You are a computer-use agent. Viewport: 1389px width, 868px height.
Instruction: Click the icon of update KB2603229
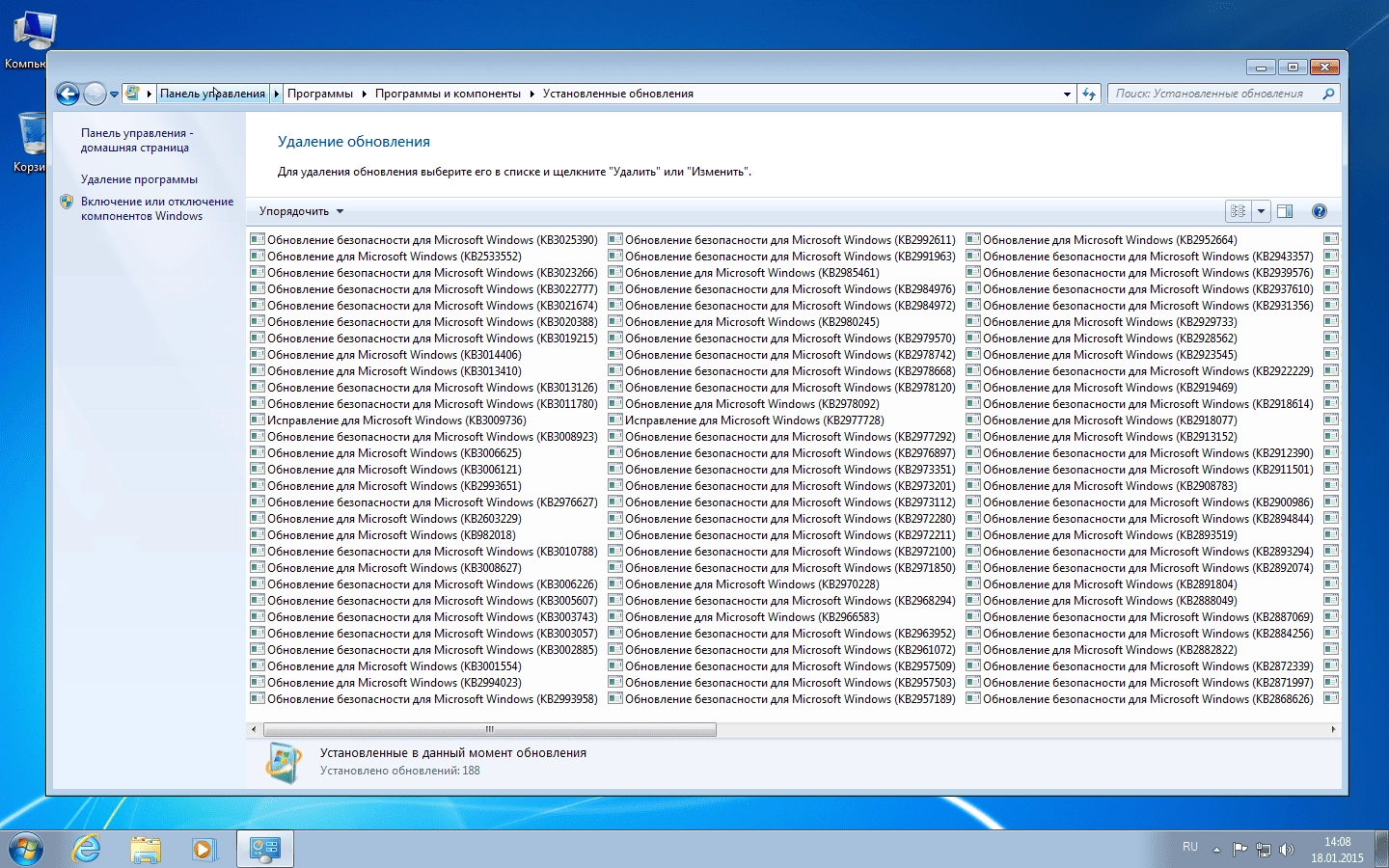coord(258,518)
